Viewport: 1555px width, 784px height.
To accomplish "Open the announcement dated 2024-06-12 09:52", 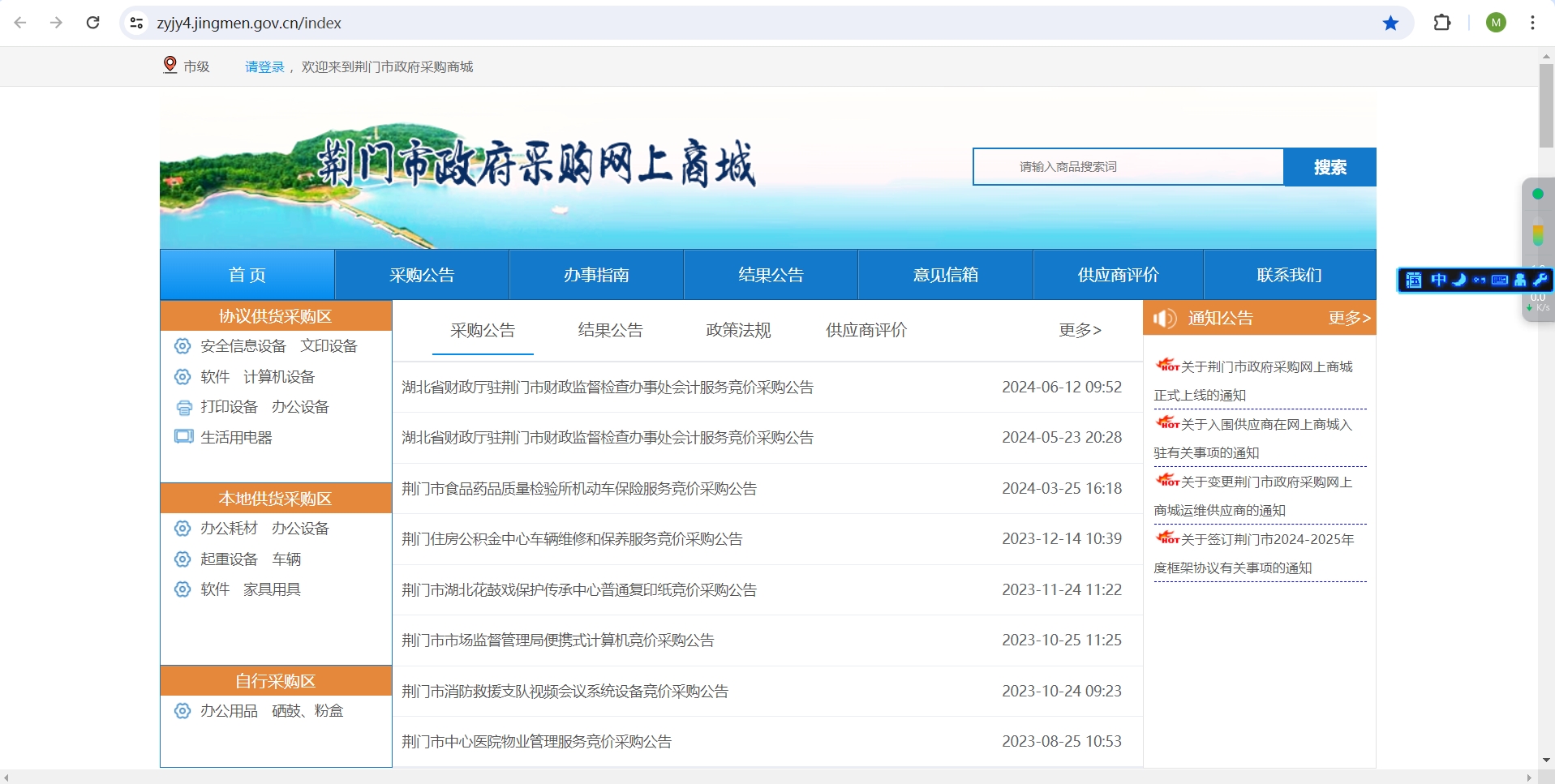I will [608, 388].
